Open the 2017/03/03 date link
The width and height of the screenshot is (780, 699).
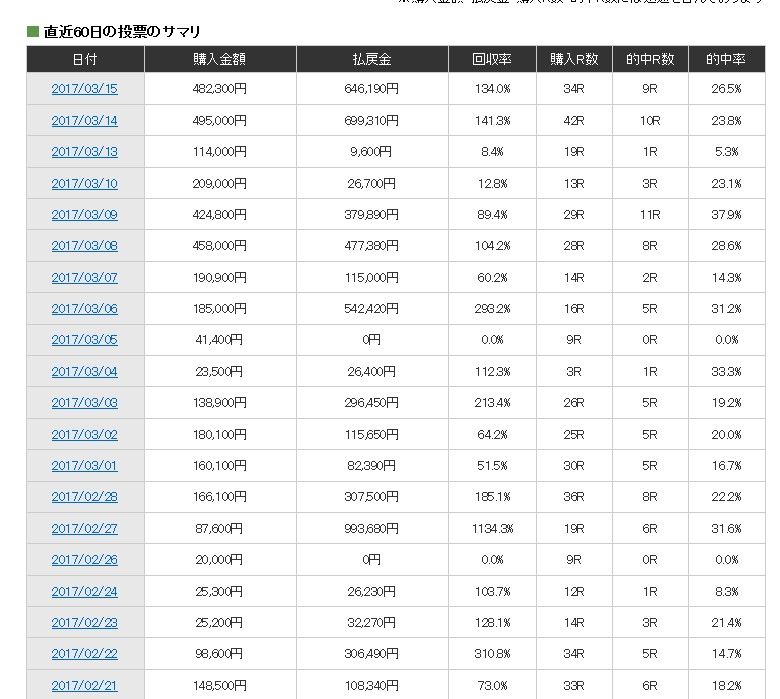85,402
